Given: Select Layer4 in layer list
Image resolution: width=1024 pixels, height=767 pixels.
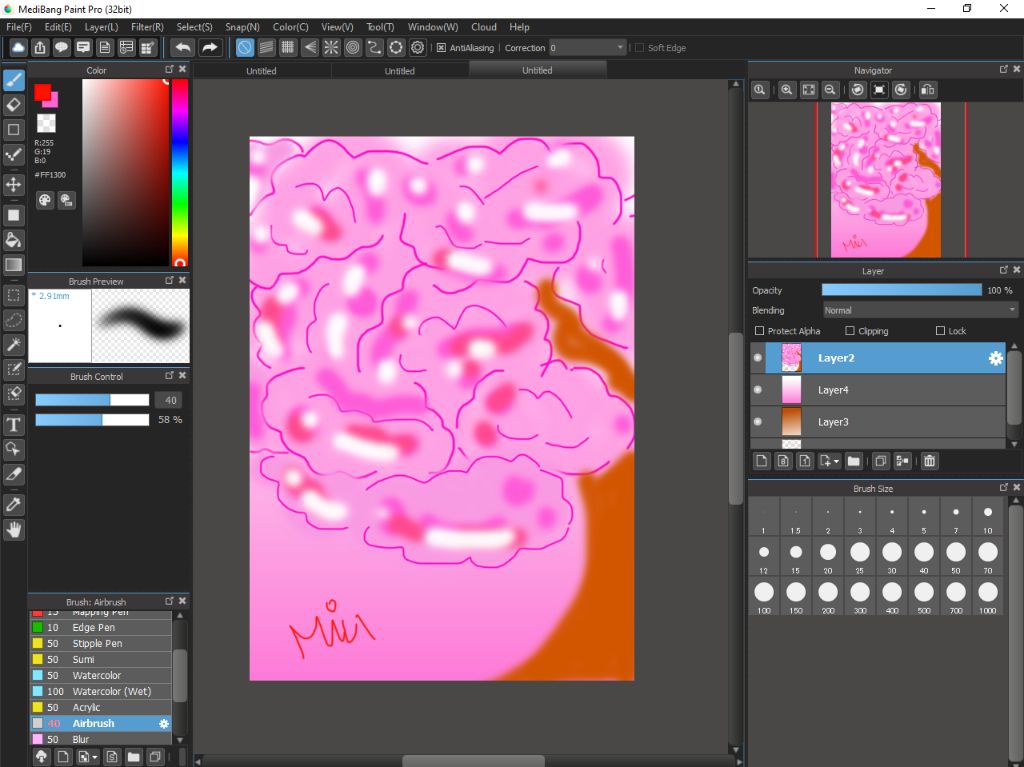Looking at the screenshot, I should [x=878, y=390].
